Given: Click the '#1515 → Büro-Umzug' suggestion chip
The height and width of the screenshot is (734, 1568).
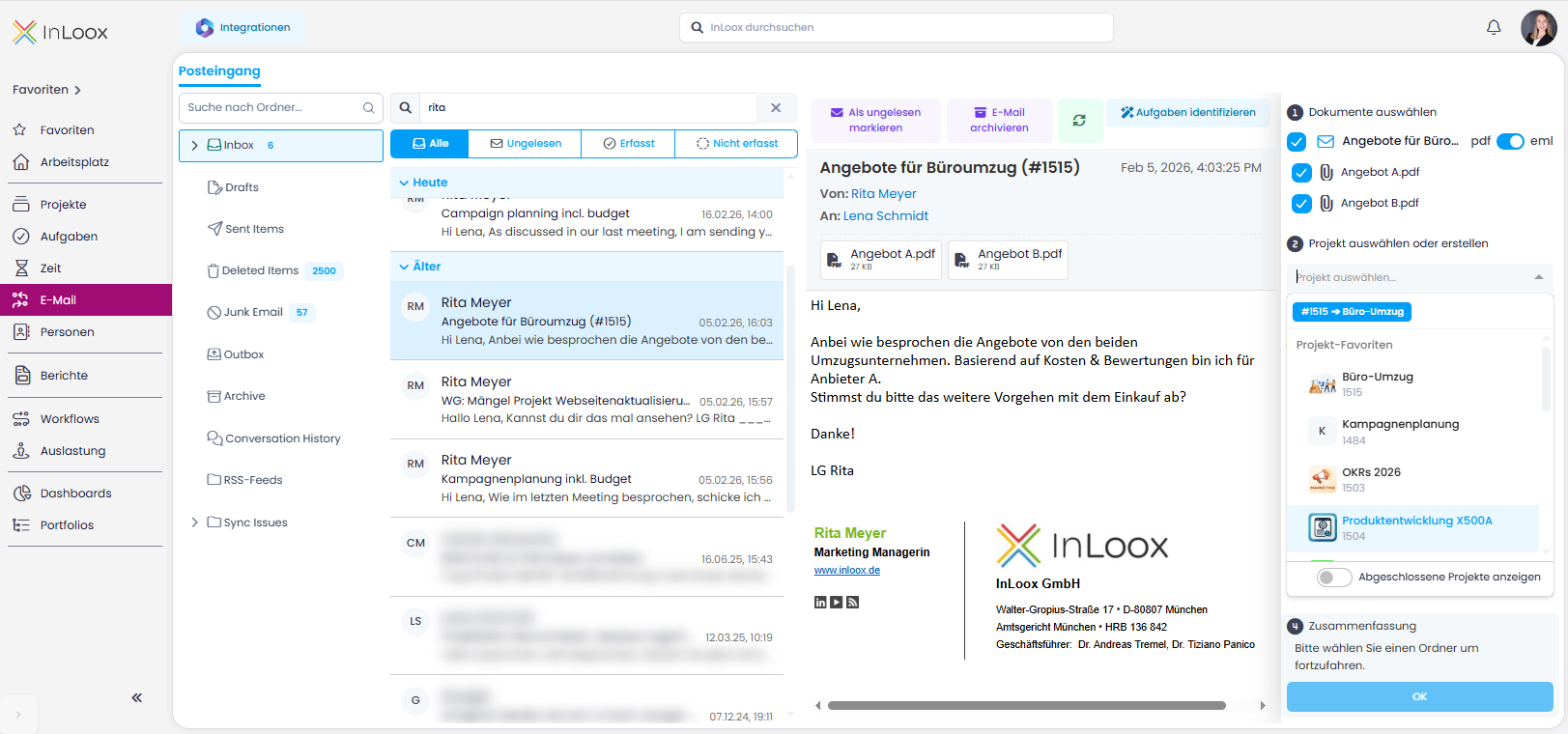Looking at the screenshot, I should (1352, 312).
